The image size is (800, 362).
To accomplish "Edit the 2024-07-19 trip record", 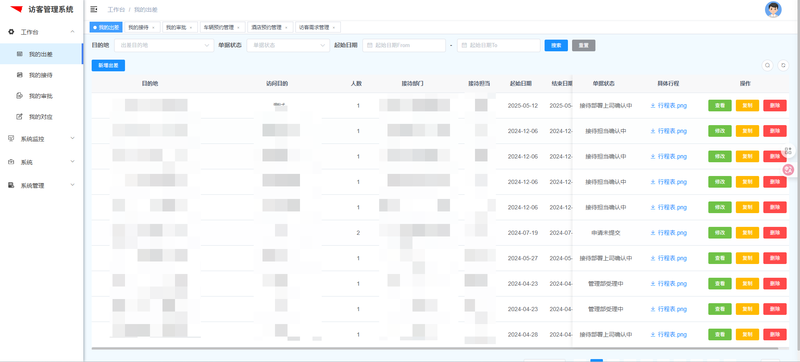I will pos(719,233).
